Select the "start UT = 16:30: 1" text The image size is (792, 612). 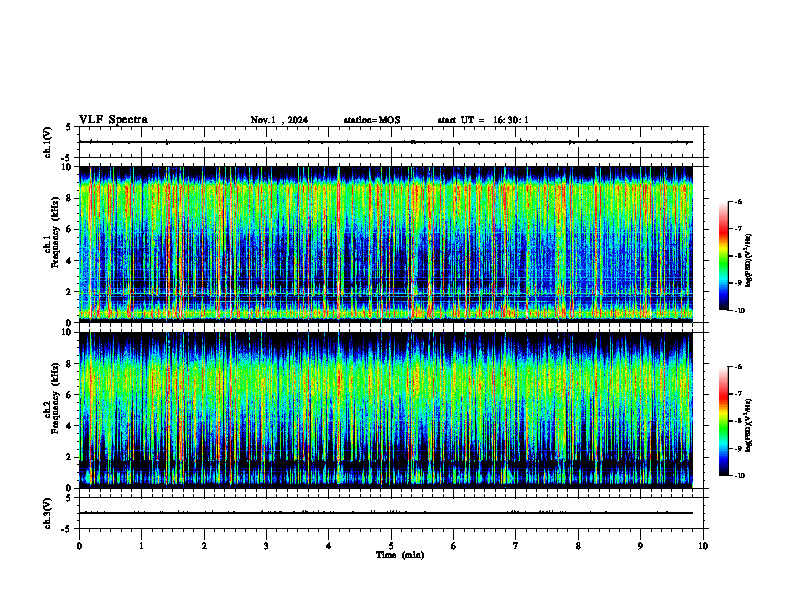(483, 120)
